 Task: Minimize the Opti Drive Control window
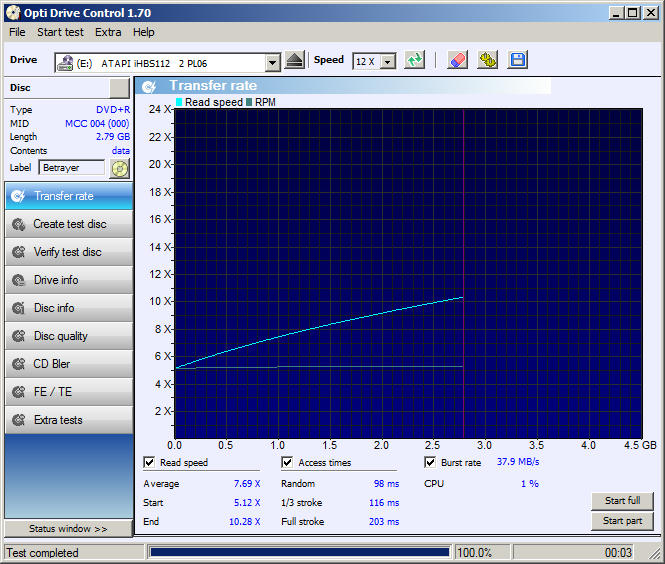pos(617,13)
